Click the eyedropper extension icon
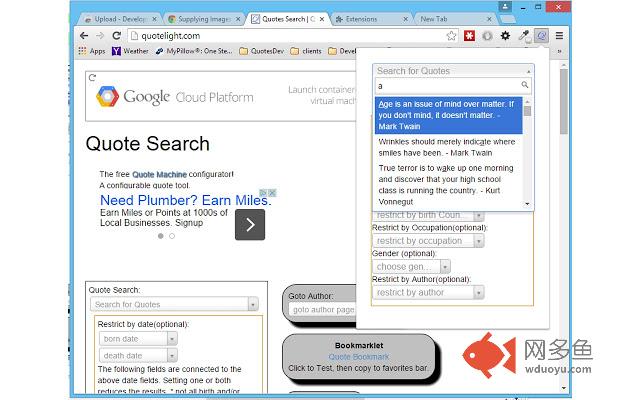 point(524,36)
